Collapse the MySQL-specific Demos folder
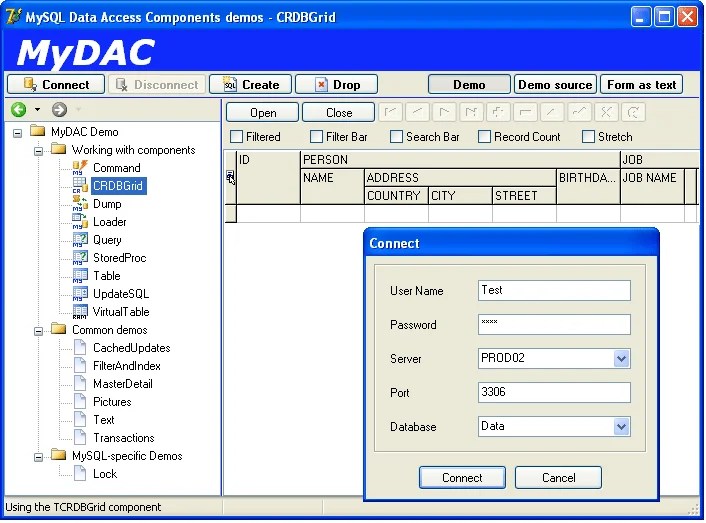The image size is (706, 523). (39, 457)
